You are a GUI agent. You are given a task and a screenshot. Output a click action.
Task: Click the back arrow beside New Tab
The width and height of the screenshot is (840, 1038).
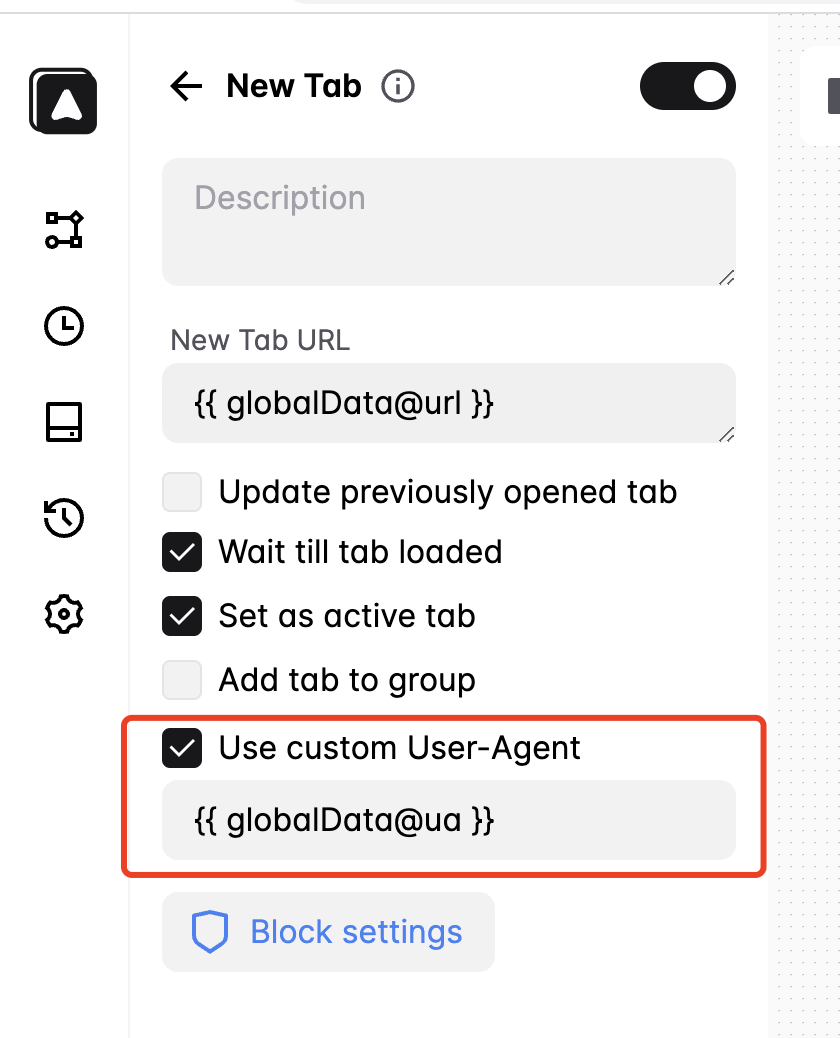(x=185, y=86)
